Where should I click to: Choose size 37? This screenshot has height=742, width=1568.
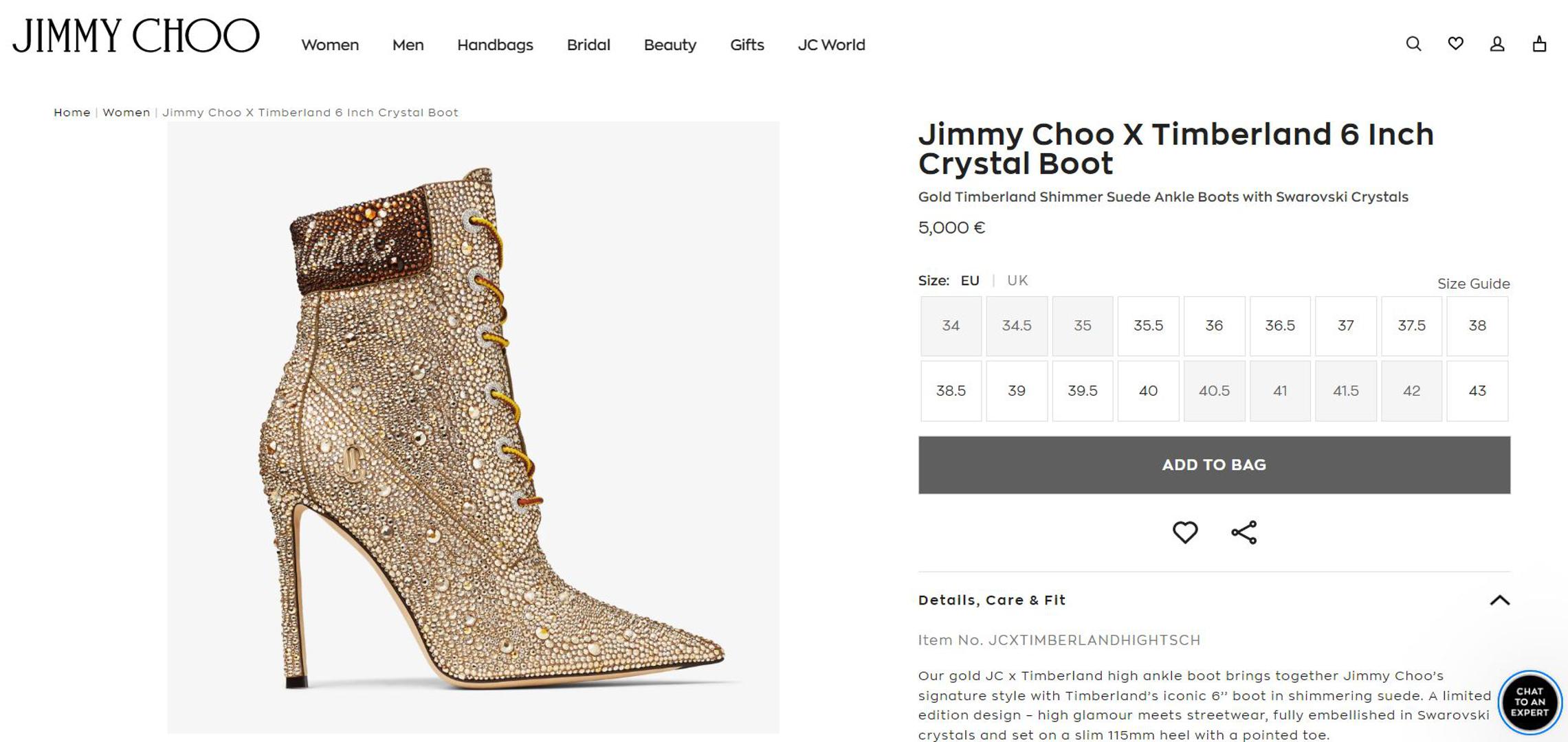pos(1345,326)
